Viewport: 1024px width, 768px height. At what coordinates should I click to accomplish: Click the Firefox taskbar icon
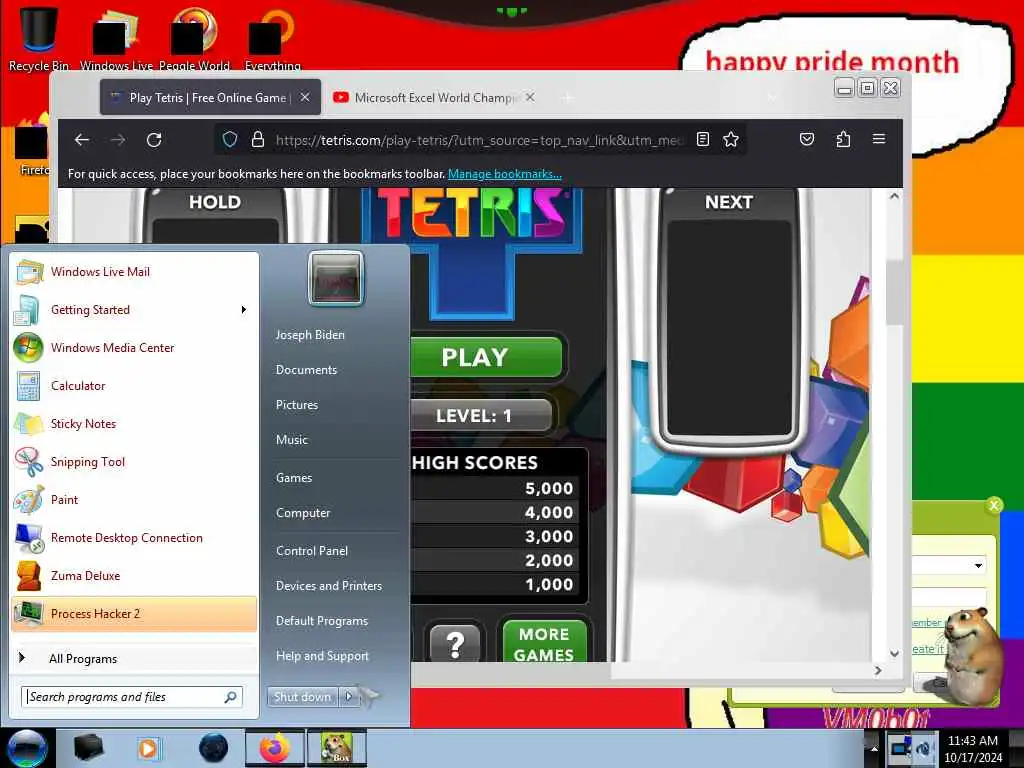[x=275, y=748]
